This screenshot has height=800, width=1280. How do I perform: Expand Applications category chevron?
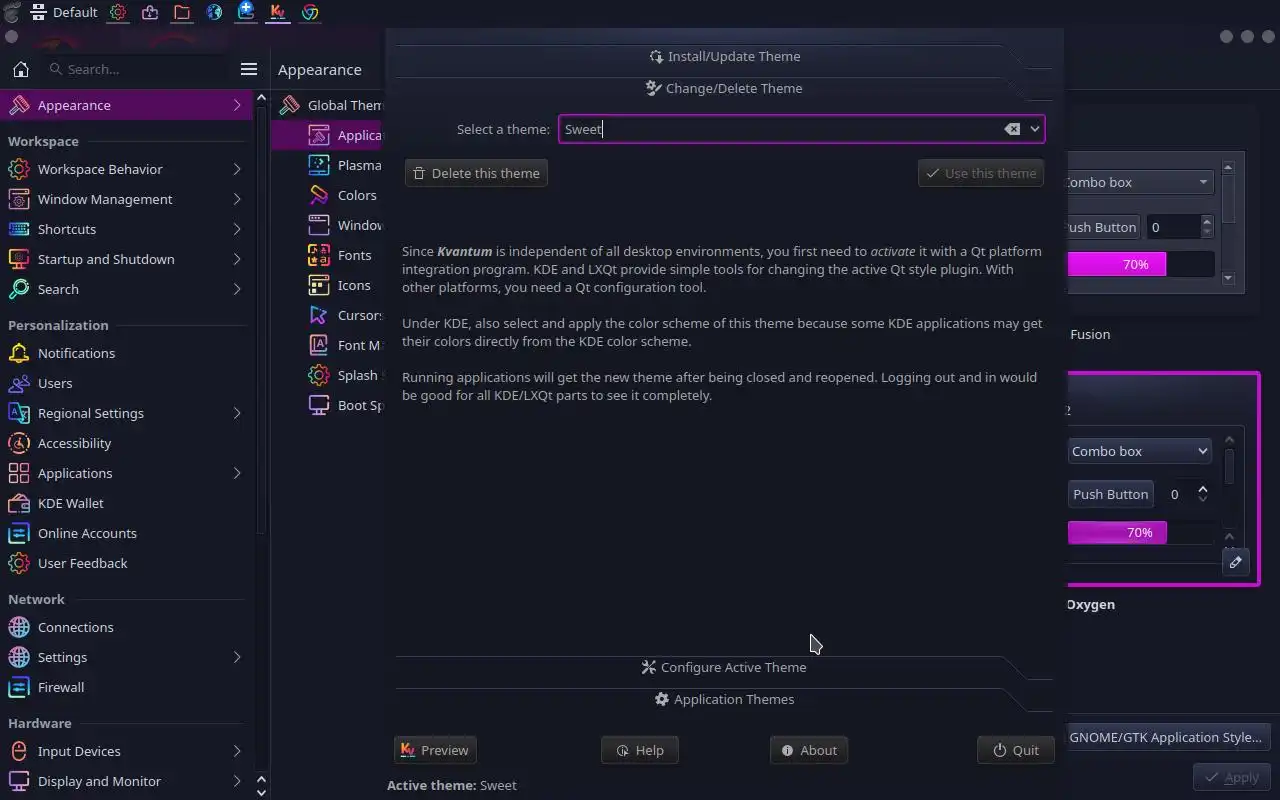tap(237, 473)
